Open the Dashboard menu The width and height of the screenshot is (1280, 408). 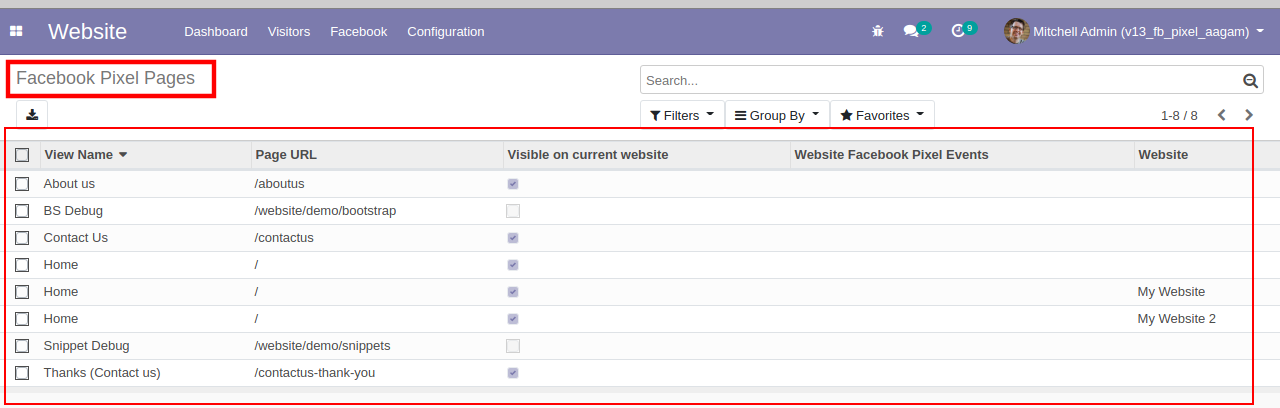[216, 31]
